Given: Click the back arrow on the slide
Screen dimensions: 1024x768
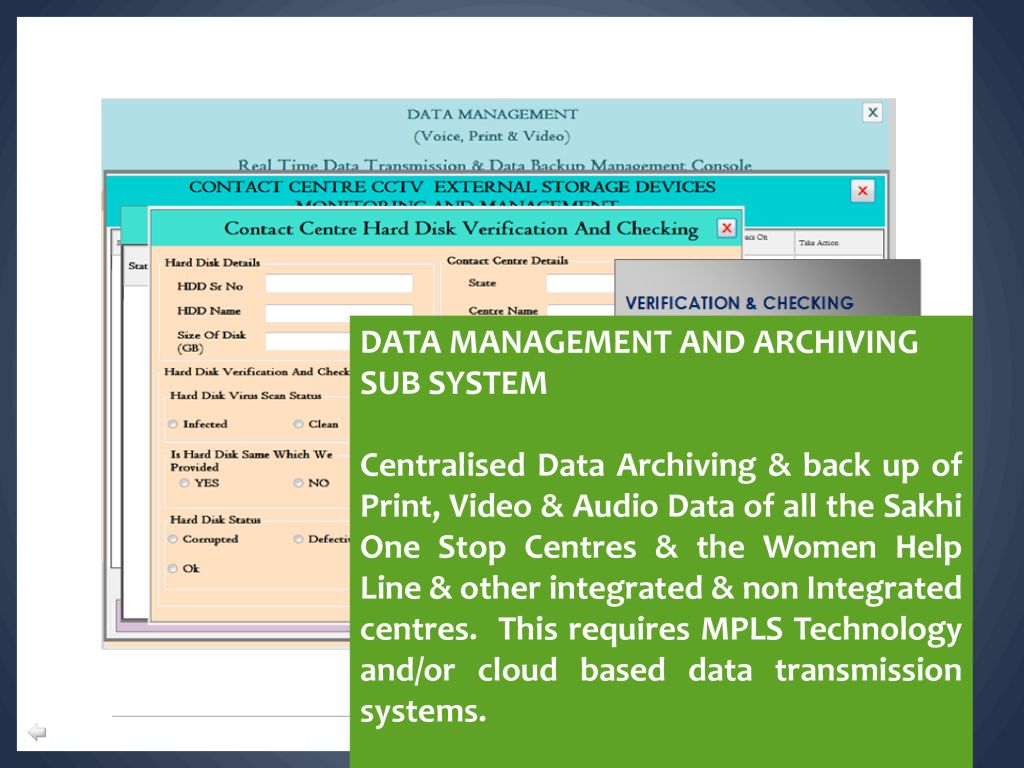Looking at the screenshot, I should [37, 733].
